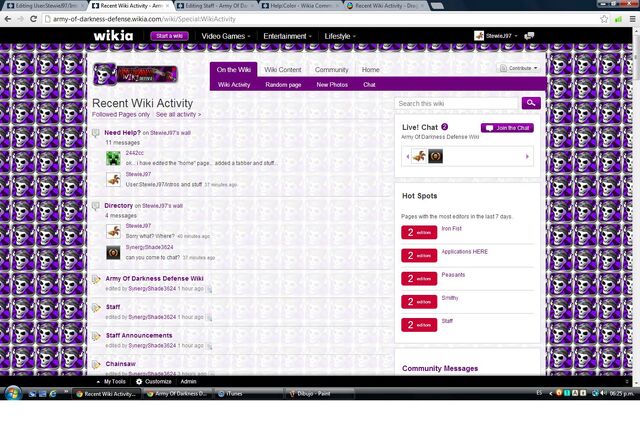Click Directory thread bubble icon
Viewport: 640px width, 427px height.
pyautogui.click(x=96, y=206)
